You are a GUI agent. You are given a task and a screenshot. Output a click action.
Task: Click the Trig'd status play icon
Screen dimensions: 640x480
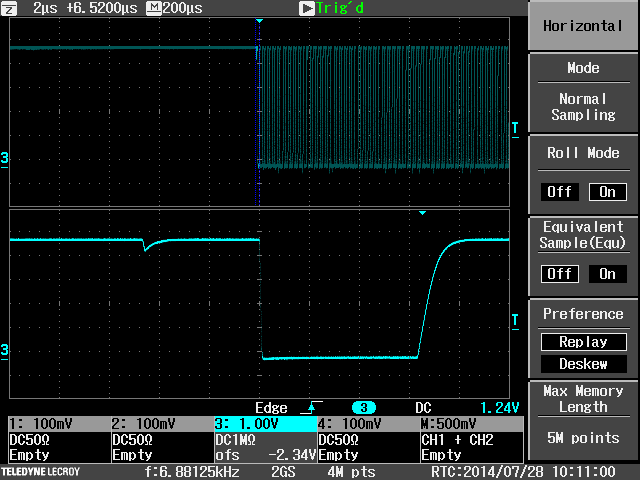tap(309, 8)
